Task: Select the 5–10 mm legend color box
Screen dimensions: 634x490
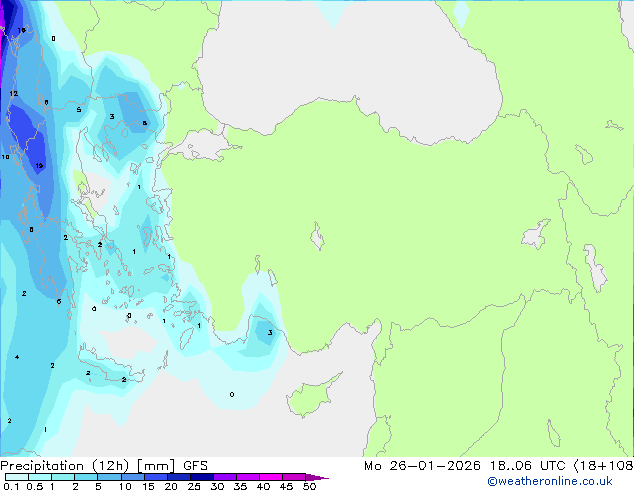Action: 110,477
